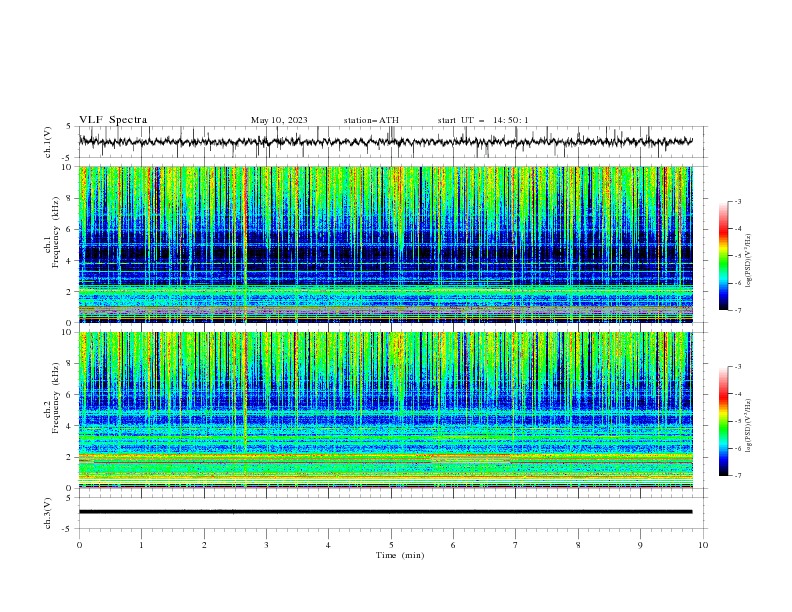Click the color bar beside ch.2 spectrogram
Image resolution: width=792 pixels, height=612 pixels.
pyautogui.click(x=723, y=421)
